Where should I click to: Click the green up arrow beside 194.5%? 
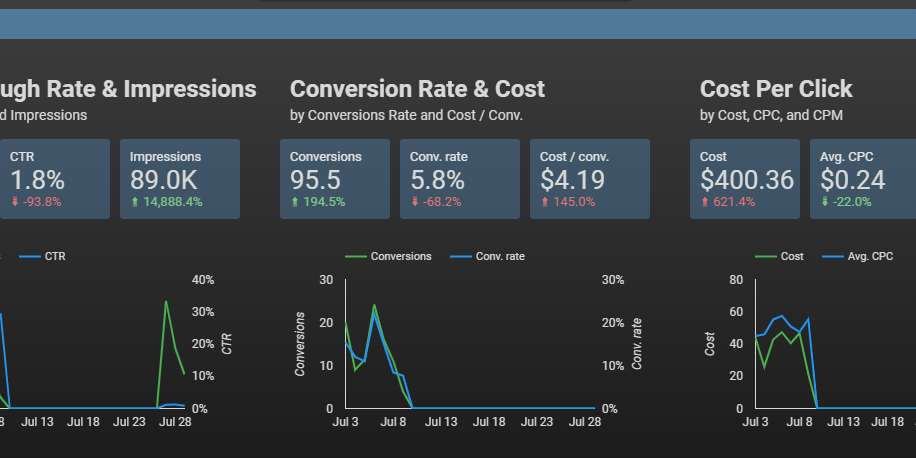click(295, 201)
